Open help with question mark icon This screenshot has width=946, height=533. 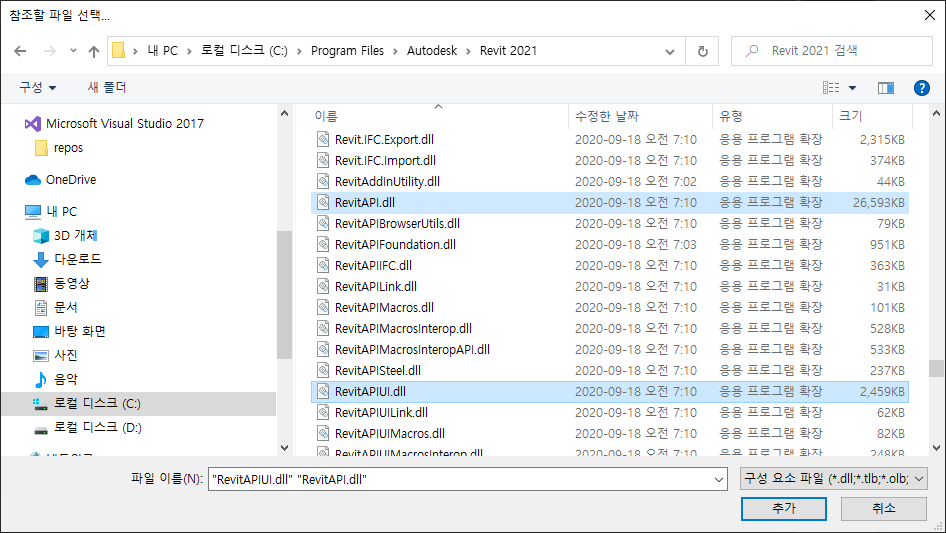coord(921,88)
